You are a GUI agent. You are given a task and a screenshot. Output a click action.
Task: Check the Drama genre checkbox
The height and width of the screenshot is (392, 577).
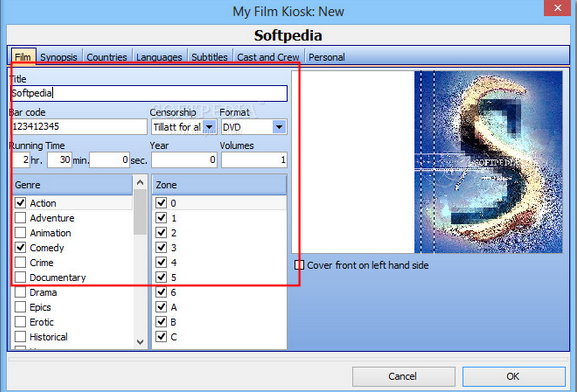coord(21,292)
